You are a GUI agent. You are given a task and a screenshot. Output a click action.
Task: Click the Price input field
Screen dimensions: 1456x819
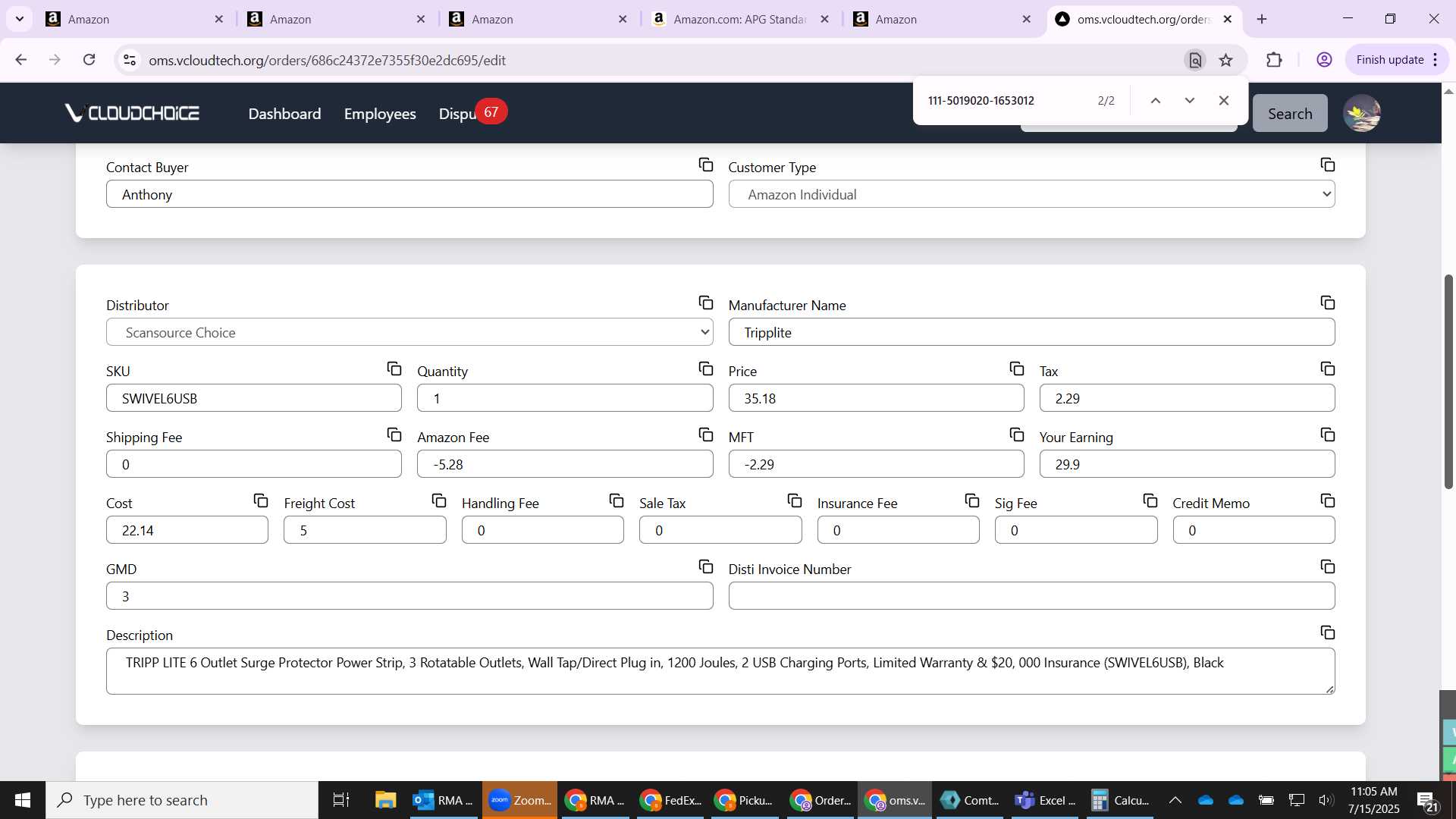point(876,398)
